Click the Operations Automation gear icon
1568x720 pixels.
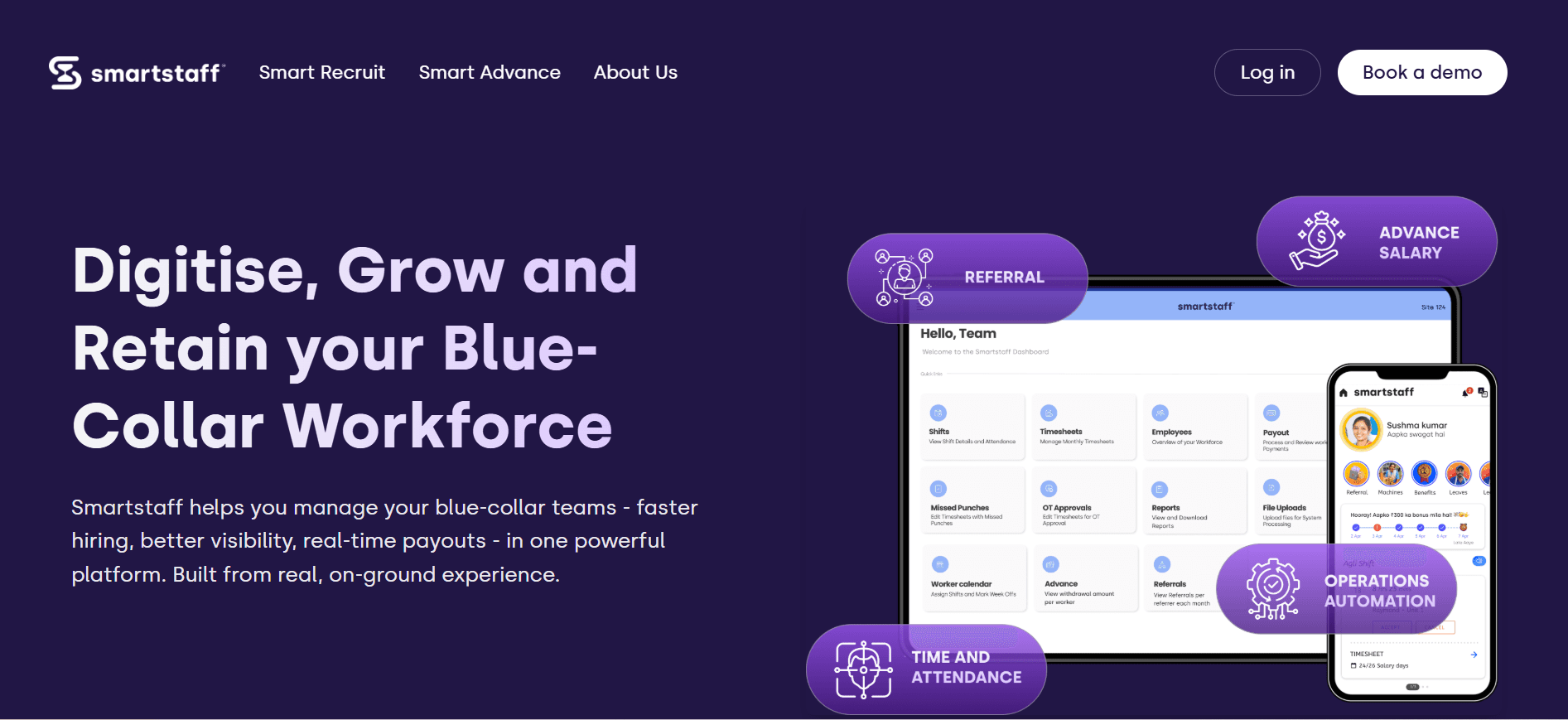pos(1272,589)
